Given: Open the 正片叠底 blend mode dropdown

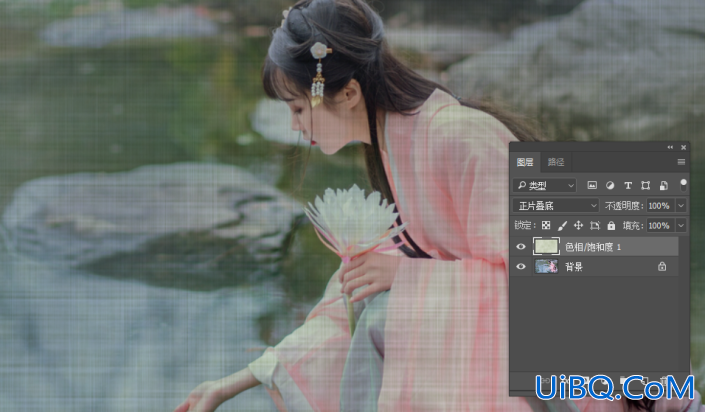Looking at the screenshot, I should pyautogui.click(x=556, y=206).
